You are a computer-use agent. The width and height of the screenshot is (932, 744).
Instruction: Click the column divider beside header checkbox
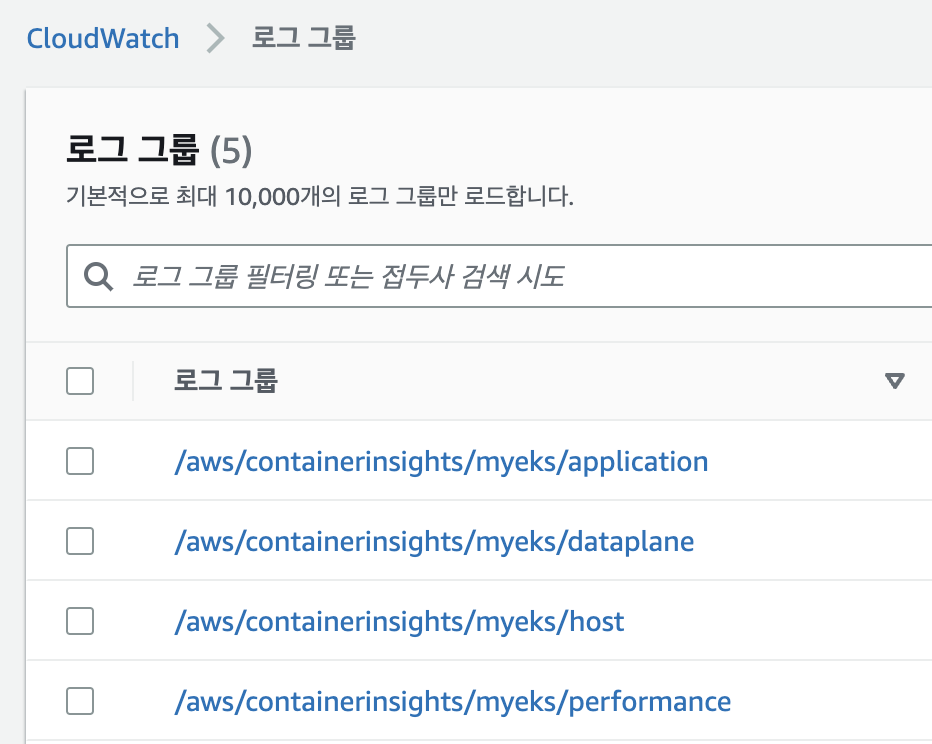click(133, 381)
